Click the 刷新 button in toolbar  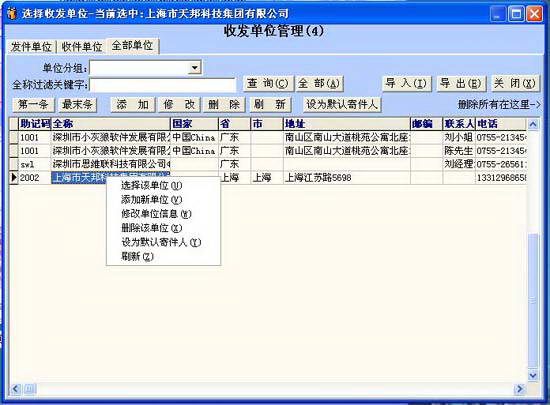[270, 104]
